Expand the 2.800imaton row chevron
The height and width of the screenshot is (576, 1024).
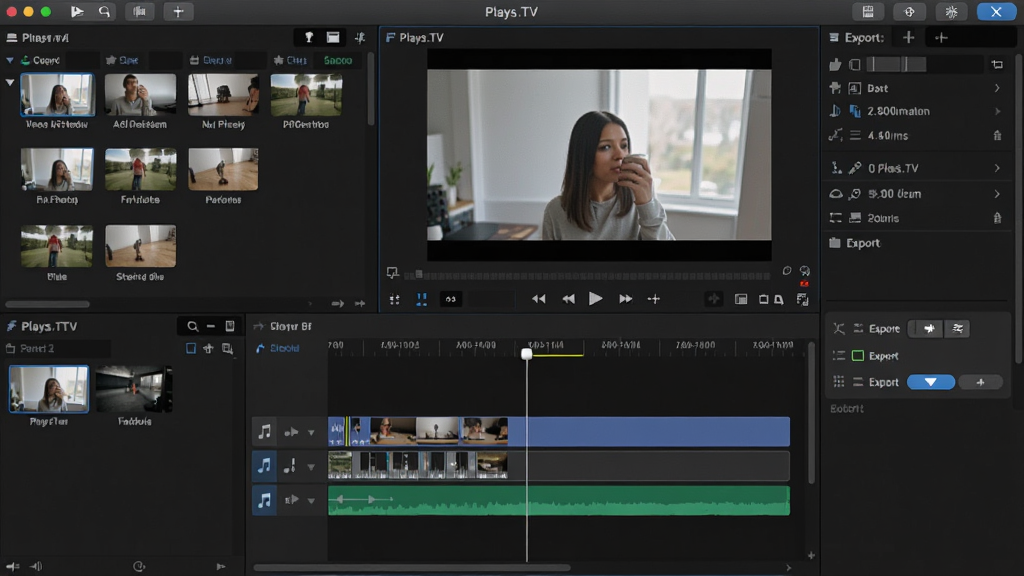tap(997, 112)
